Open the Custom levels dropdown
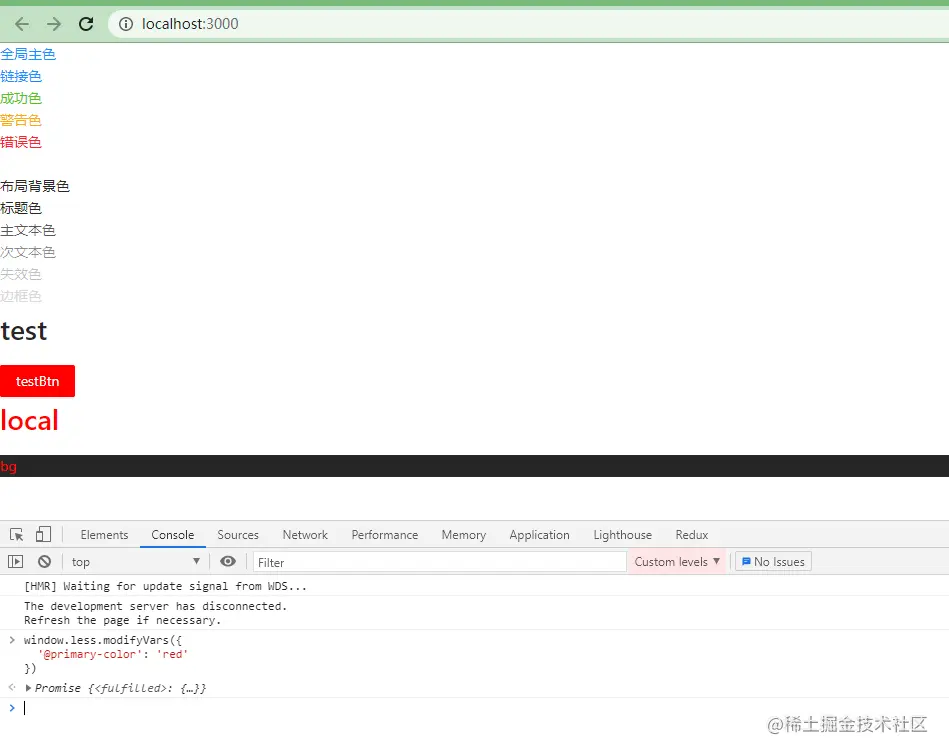This screenshot has height=756, width=949. click(x=677, y=562)
